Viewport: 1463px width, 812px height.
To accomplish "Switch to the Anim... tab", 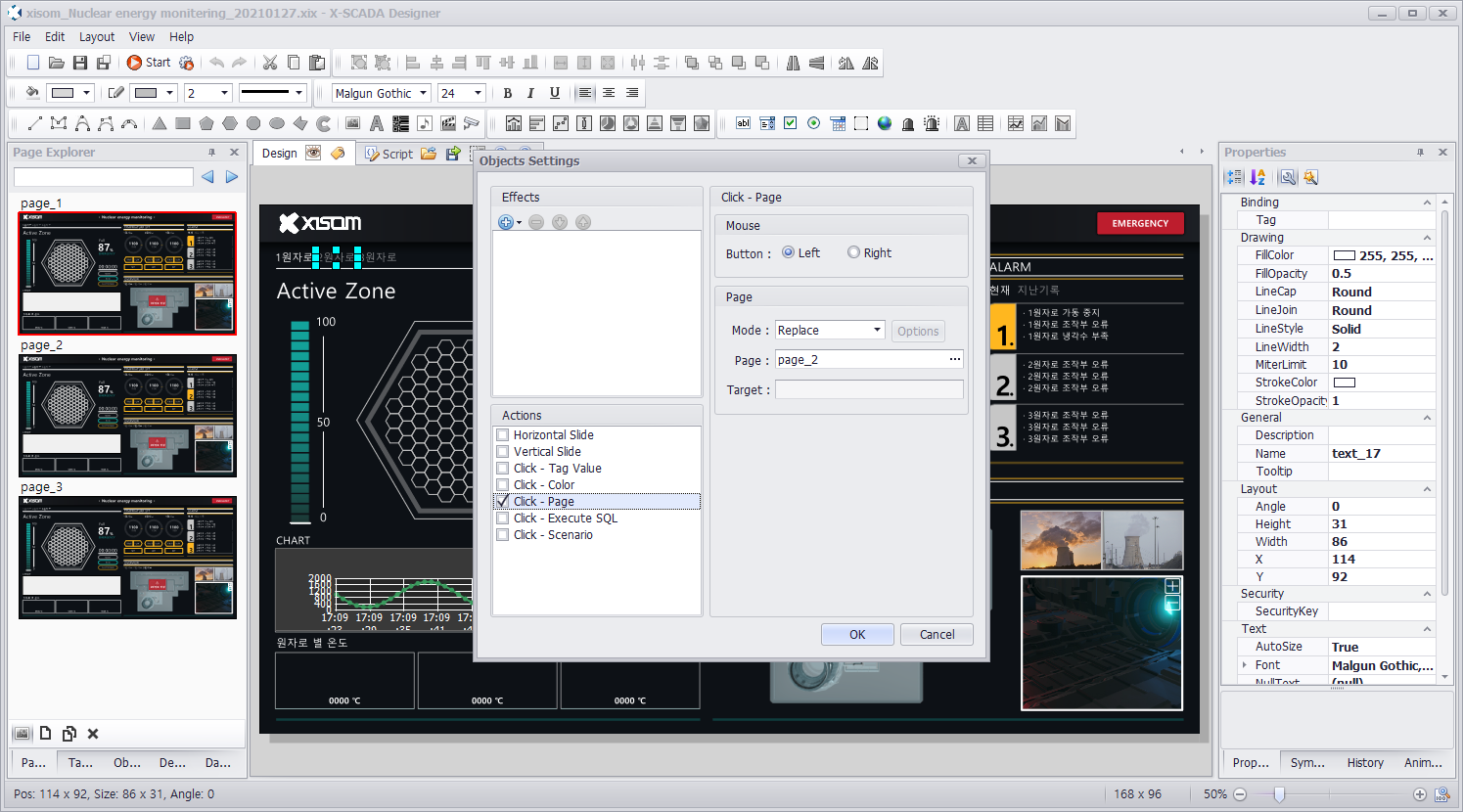I will [x=1423, y=763].
